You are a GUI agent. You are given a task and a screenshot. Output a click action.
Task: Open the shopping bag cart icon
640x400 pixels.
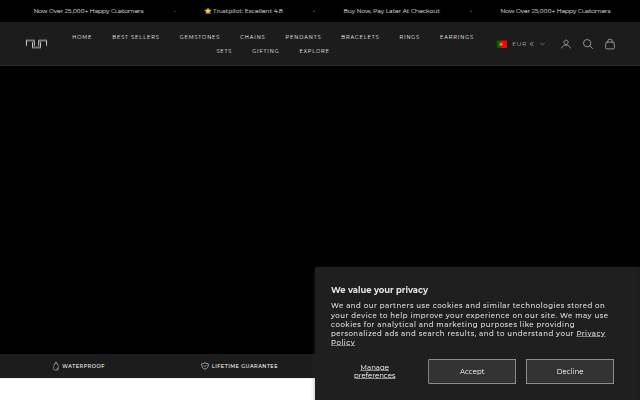pos(610,44)
